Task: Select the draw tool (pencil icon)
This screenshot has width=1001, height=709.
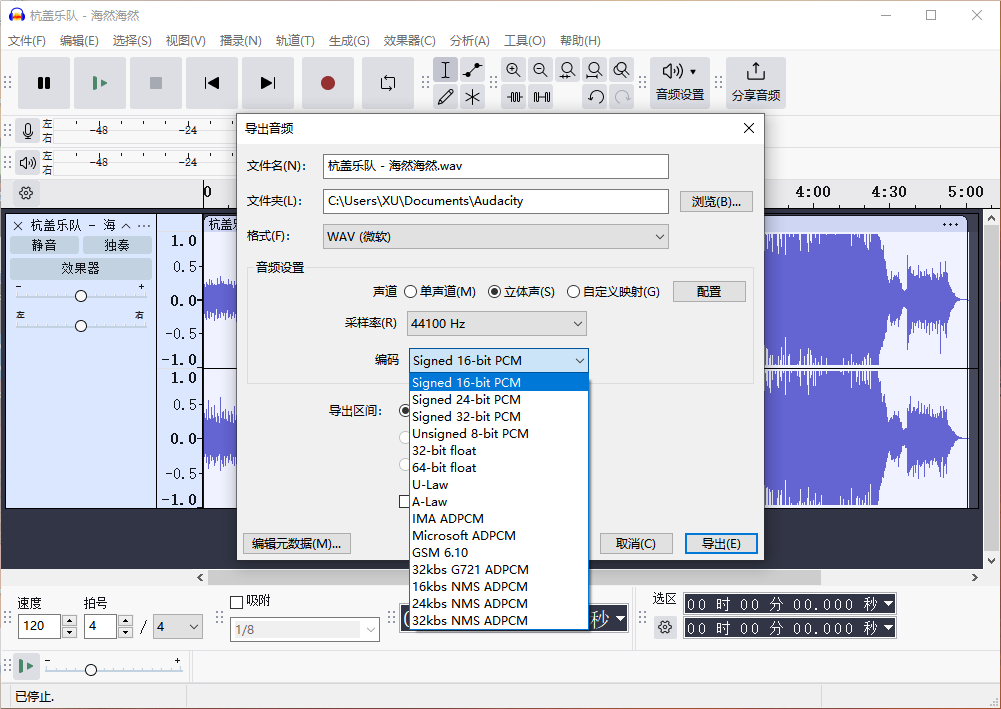Action: coord(446,97)
